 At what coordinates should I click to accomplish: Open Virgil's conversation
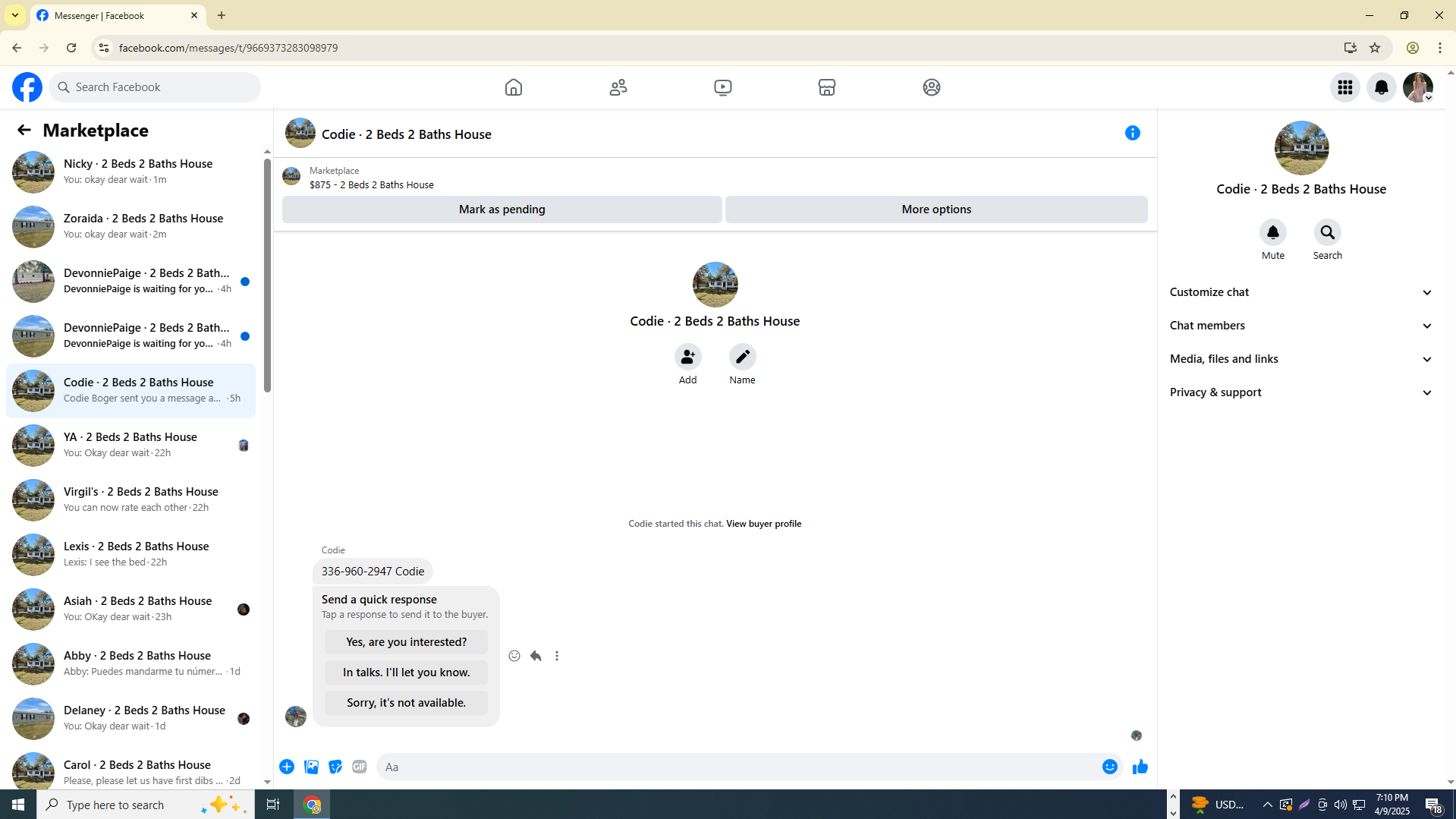[x=131, y=500]
